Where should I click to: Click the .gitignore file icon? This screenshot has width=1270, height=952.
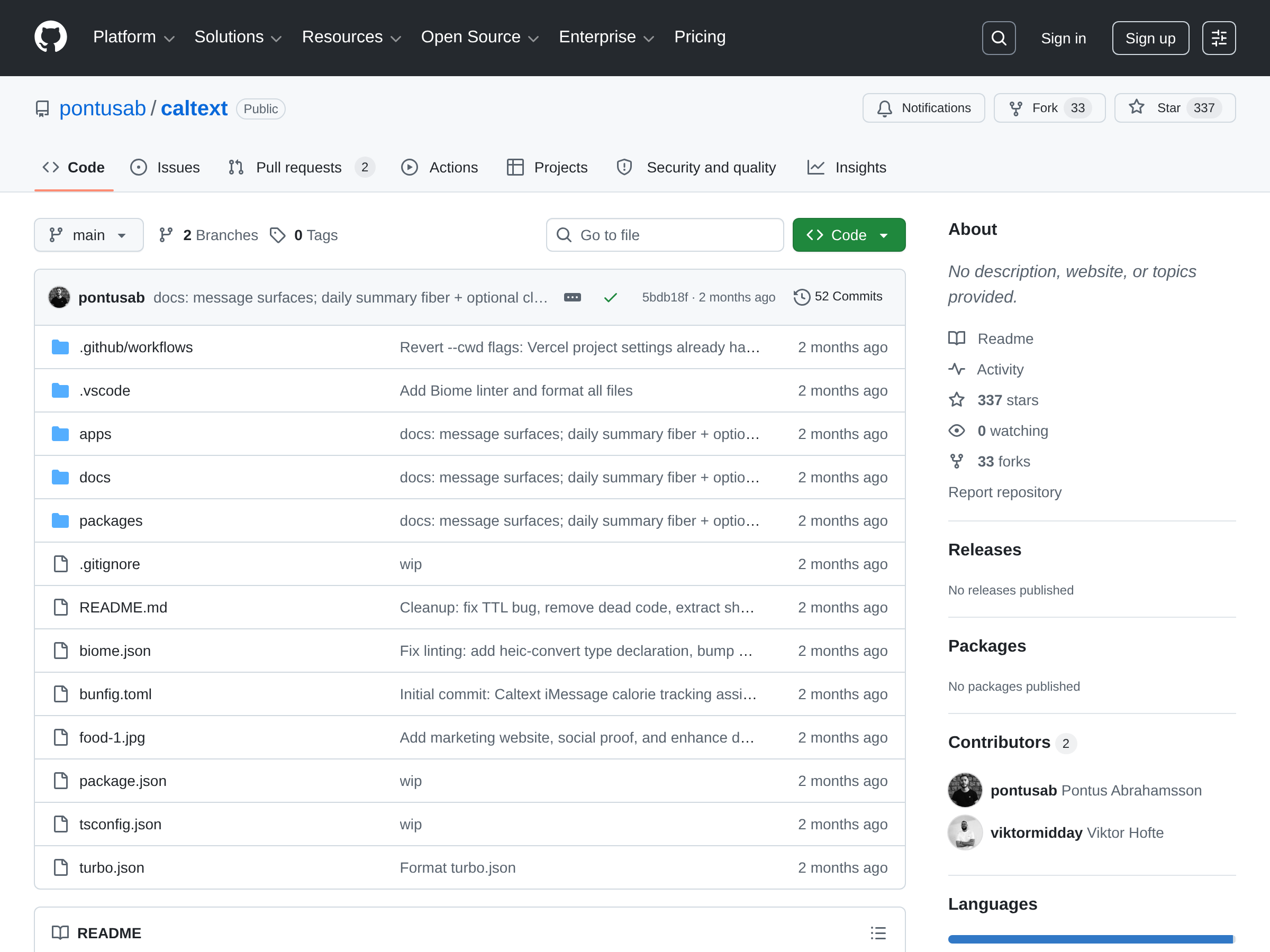(60, 564)
